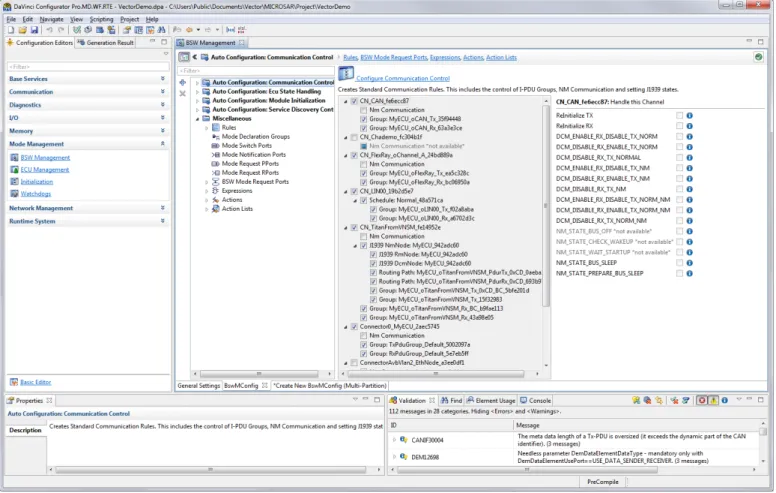Toggle Nm Communication checkbox under CN_CAN_fe6ecc87

pos(364,110)
